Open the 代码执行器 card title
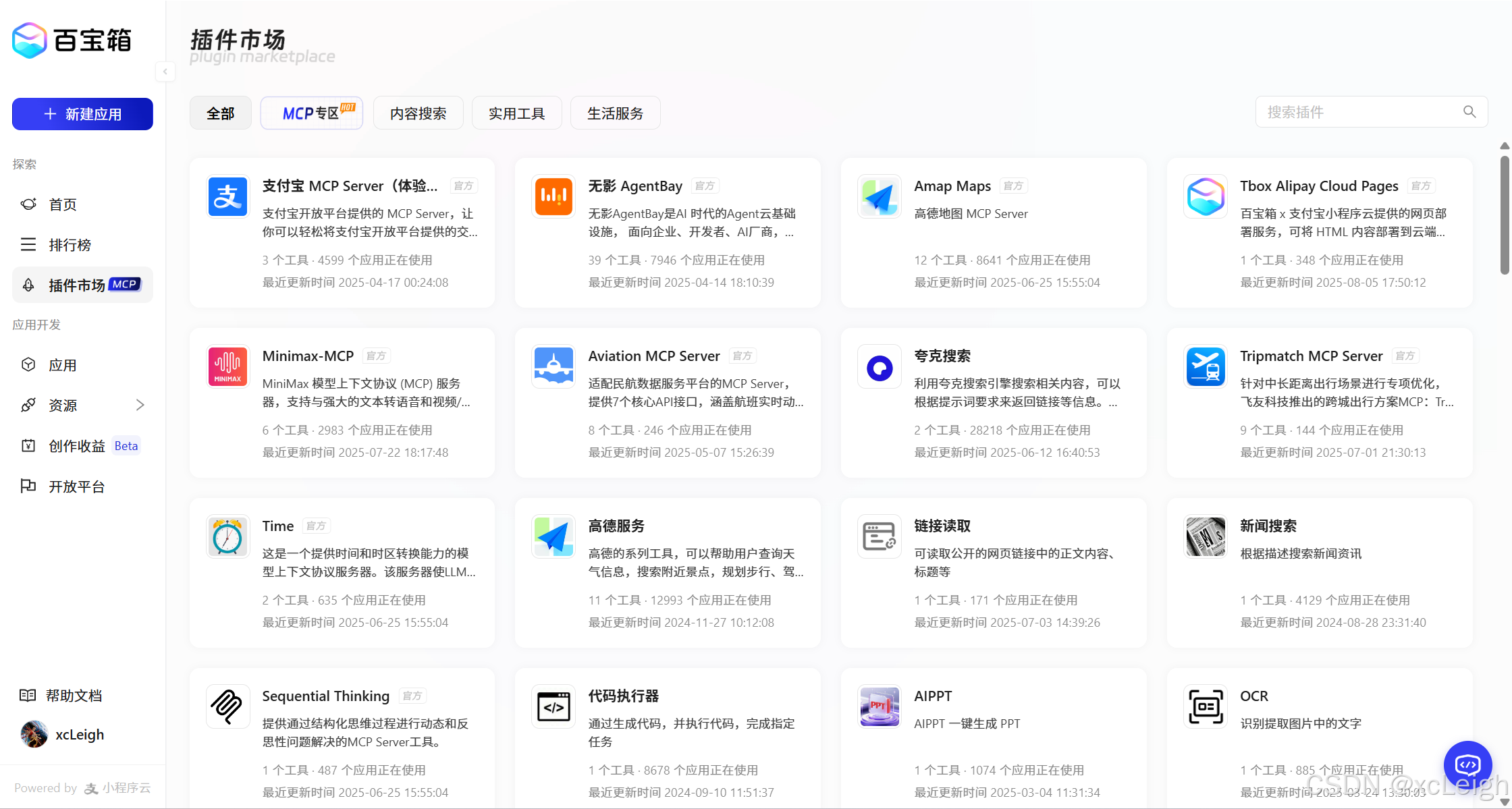Viewport: 1512px width, 809px height. [624, 696]
